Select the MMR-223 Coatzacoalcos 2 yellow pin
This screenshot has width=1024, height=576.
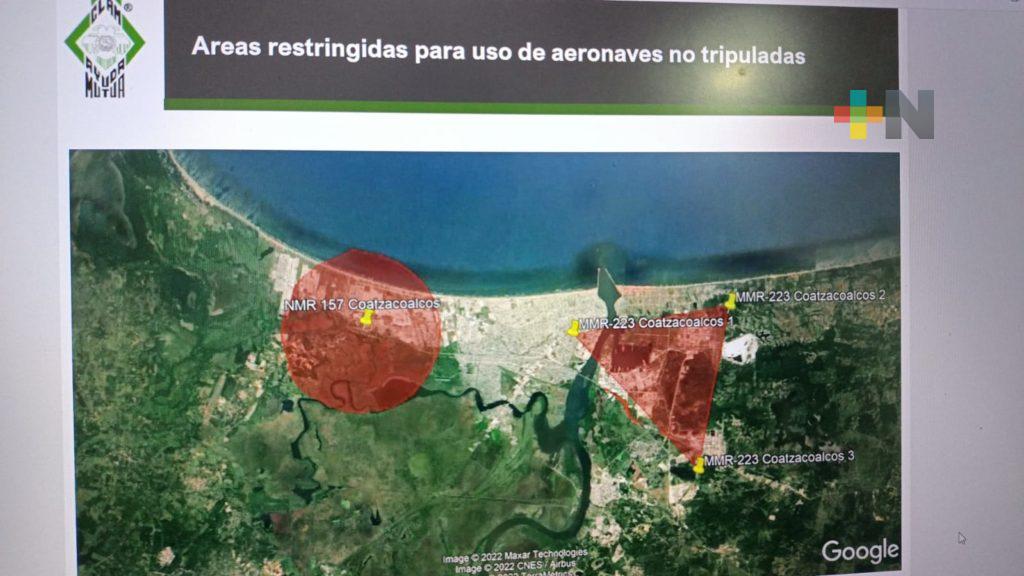click(731, 300)
